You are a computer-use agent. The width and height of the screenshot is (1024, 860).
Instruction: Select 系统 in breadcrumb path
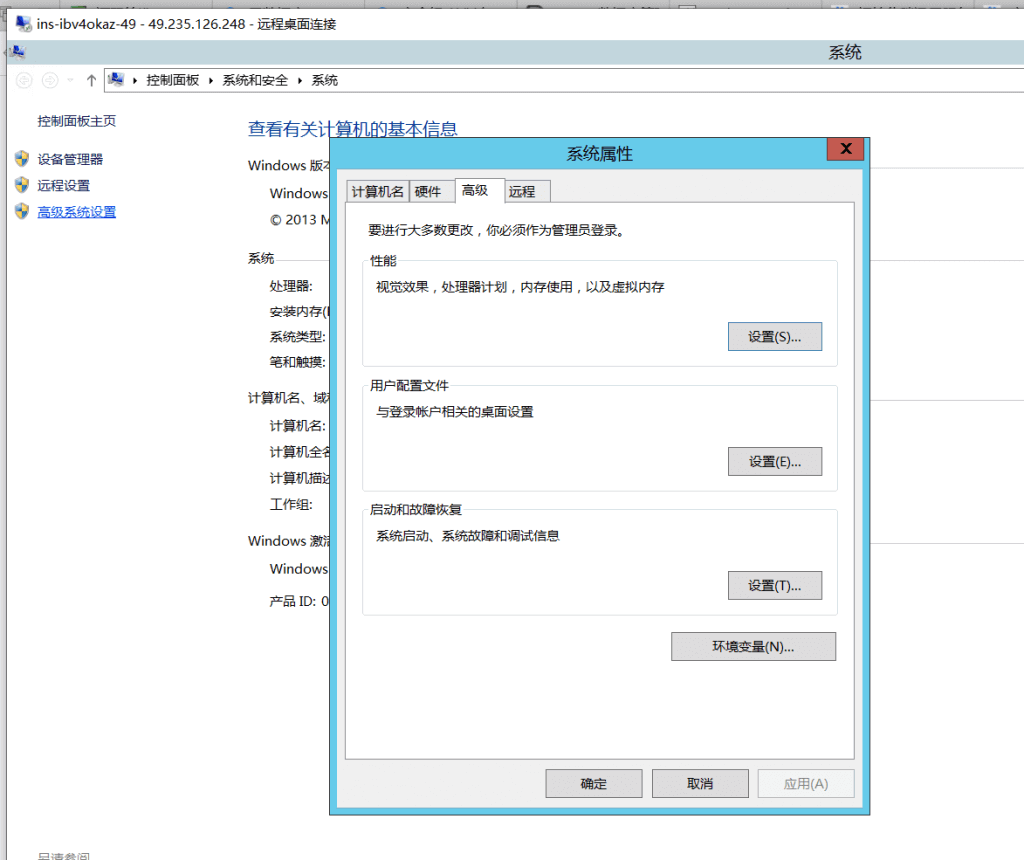[325, 80]
